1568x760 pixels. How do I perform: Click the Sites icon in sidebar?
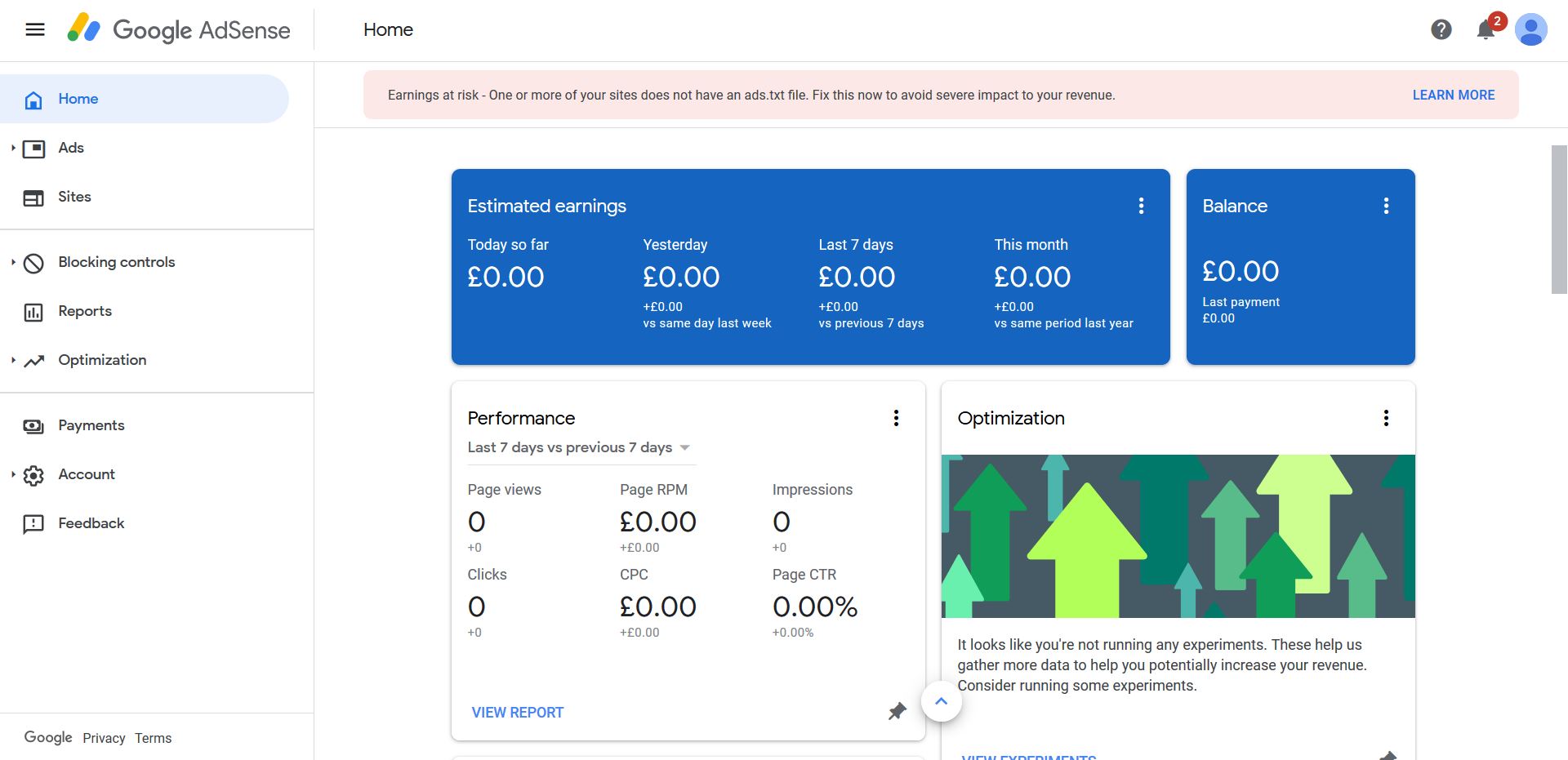point(33,198)
